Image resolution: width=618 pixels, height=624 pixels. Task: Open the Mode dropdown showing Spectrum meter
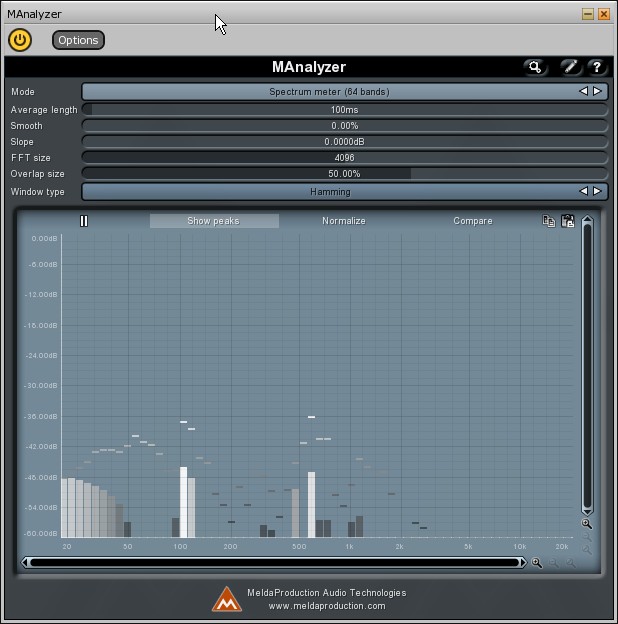coord(329,92)
